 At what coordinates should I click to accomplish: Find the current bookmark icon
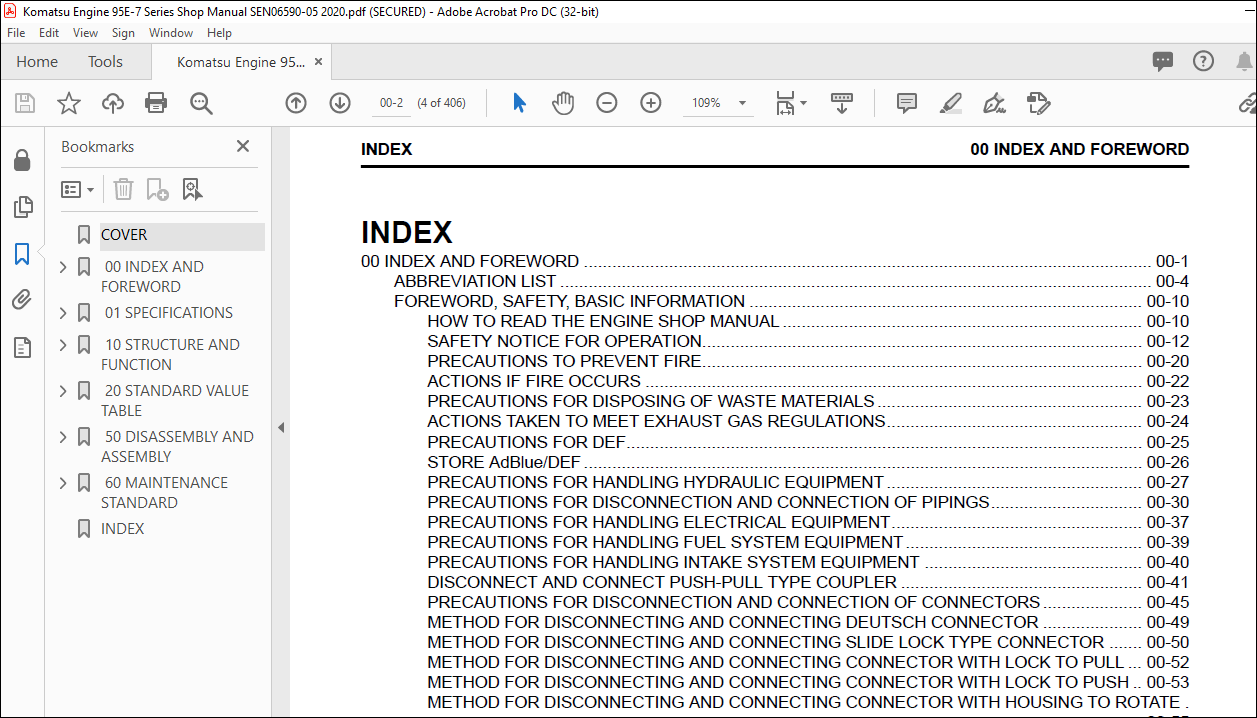click(x=193, y=189)
